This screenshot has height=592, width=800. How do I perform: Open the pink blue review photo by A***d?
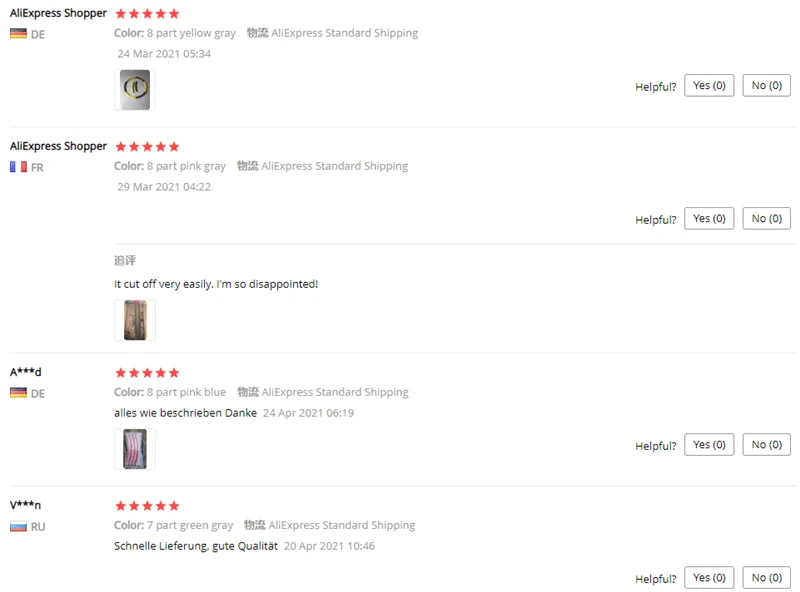135,449
